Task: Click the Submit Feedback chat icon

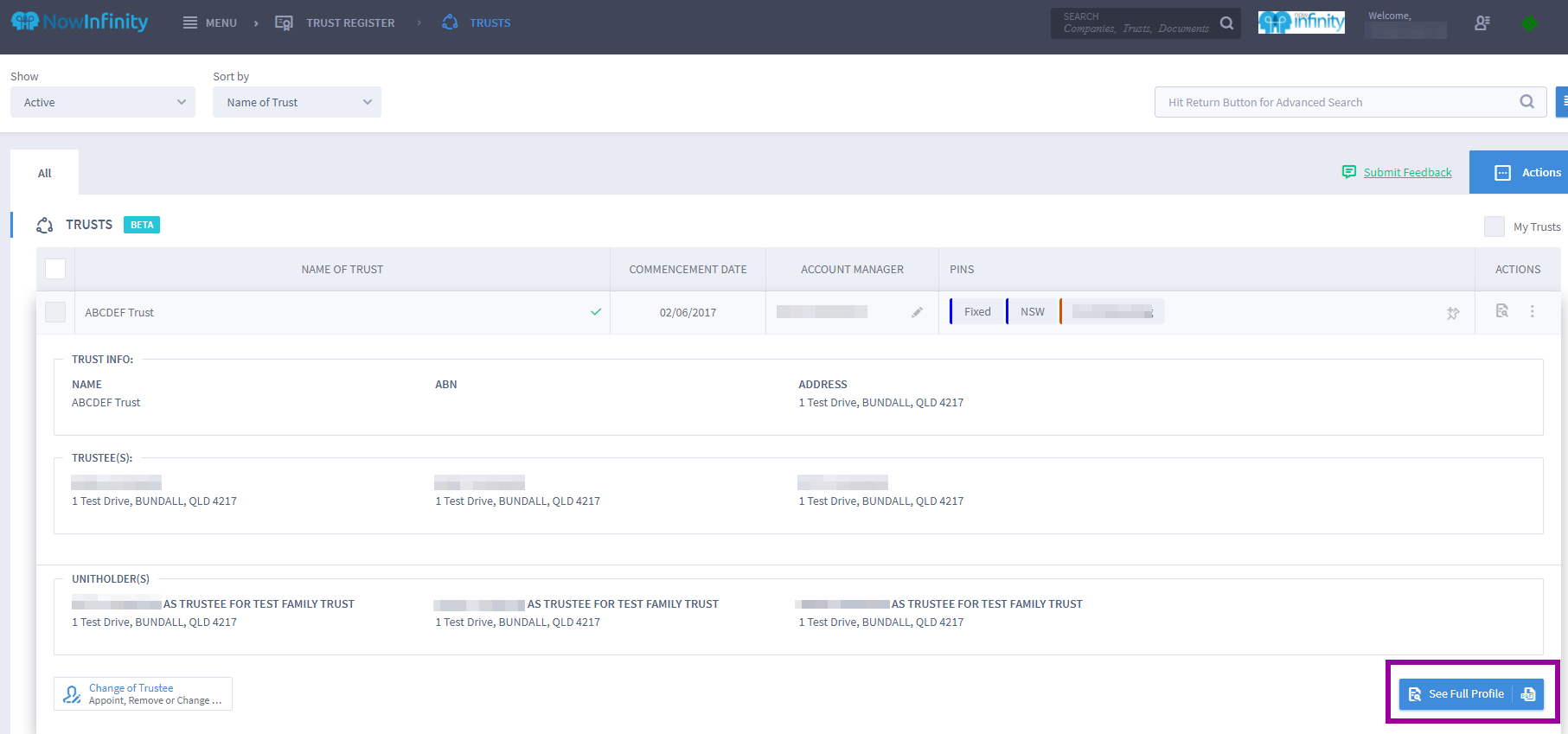Action: [x=1349, y=172]
